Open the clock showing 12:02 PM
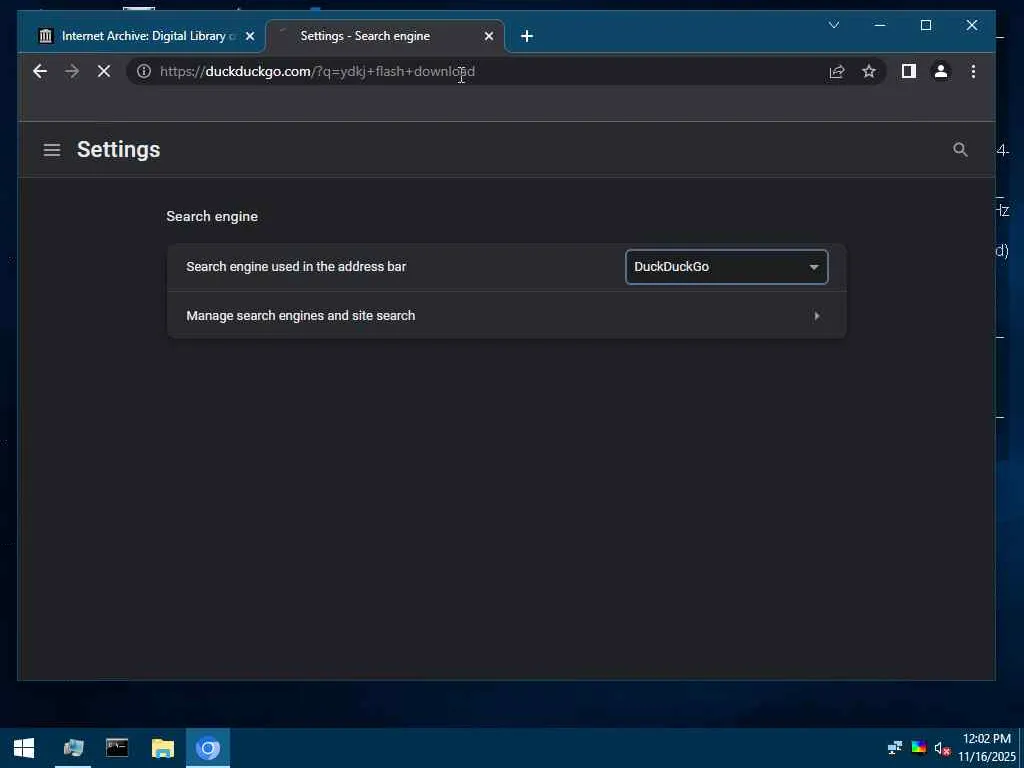The height and width of the screenshot is (768, 1024). (987, 748)
